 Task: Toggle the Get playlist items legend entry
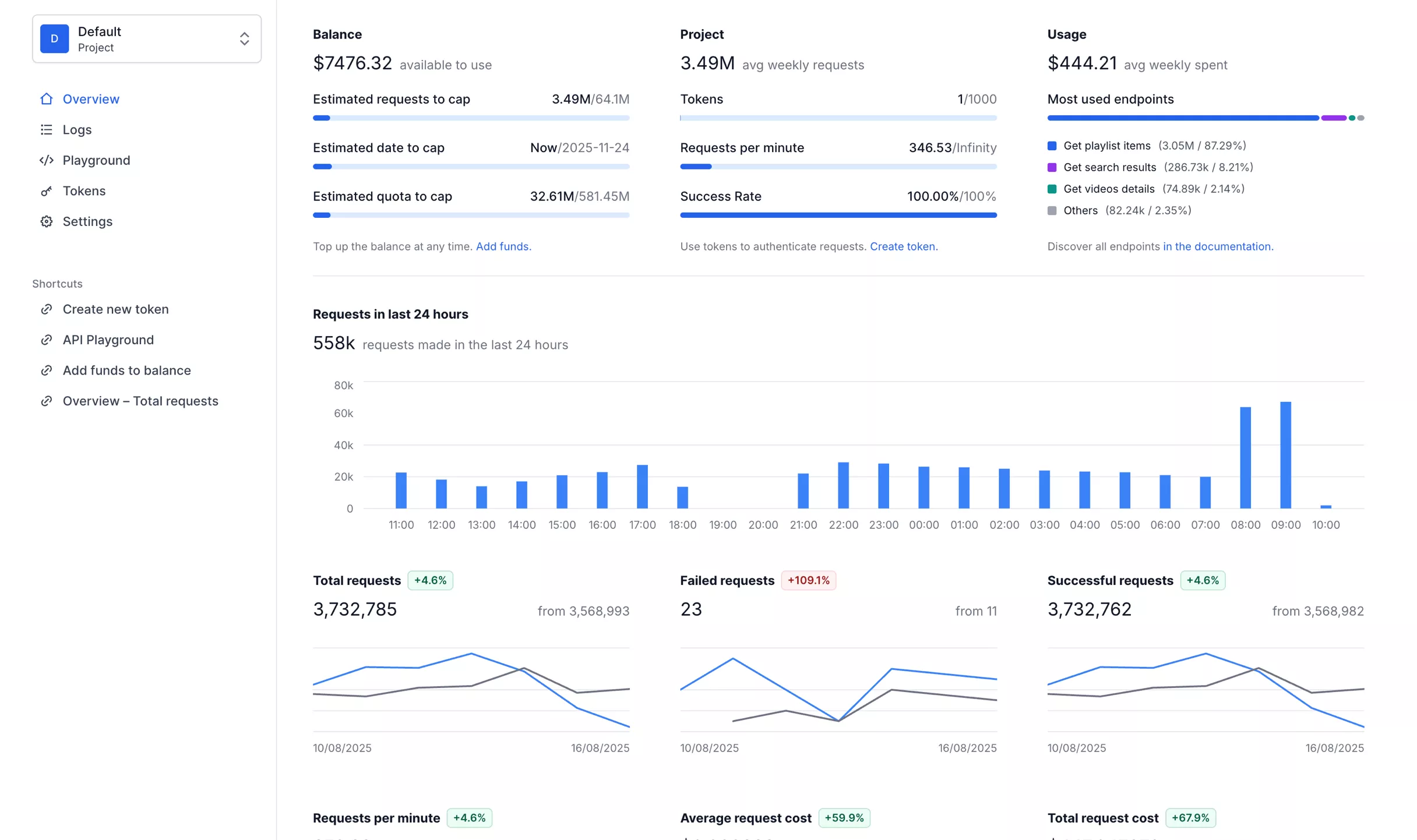coord(1106,146)
